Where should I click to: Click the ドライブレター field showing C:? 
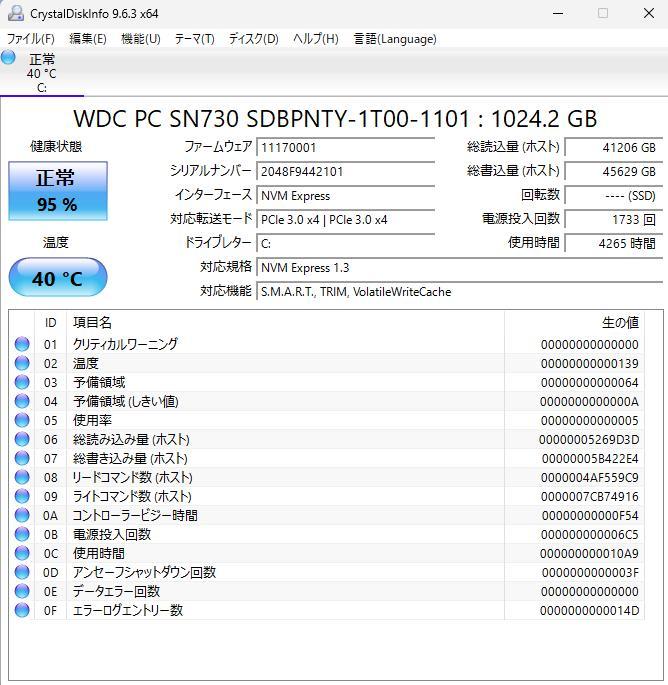click(346, 243)
